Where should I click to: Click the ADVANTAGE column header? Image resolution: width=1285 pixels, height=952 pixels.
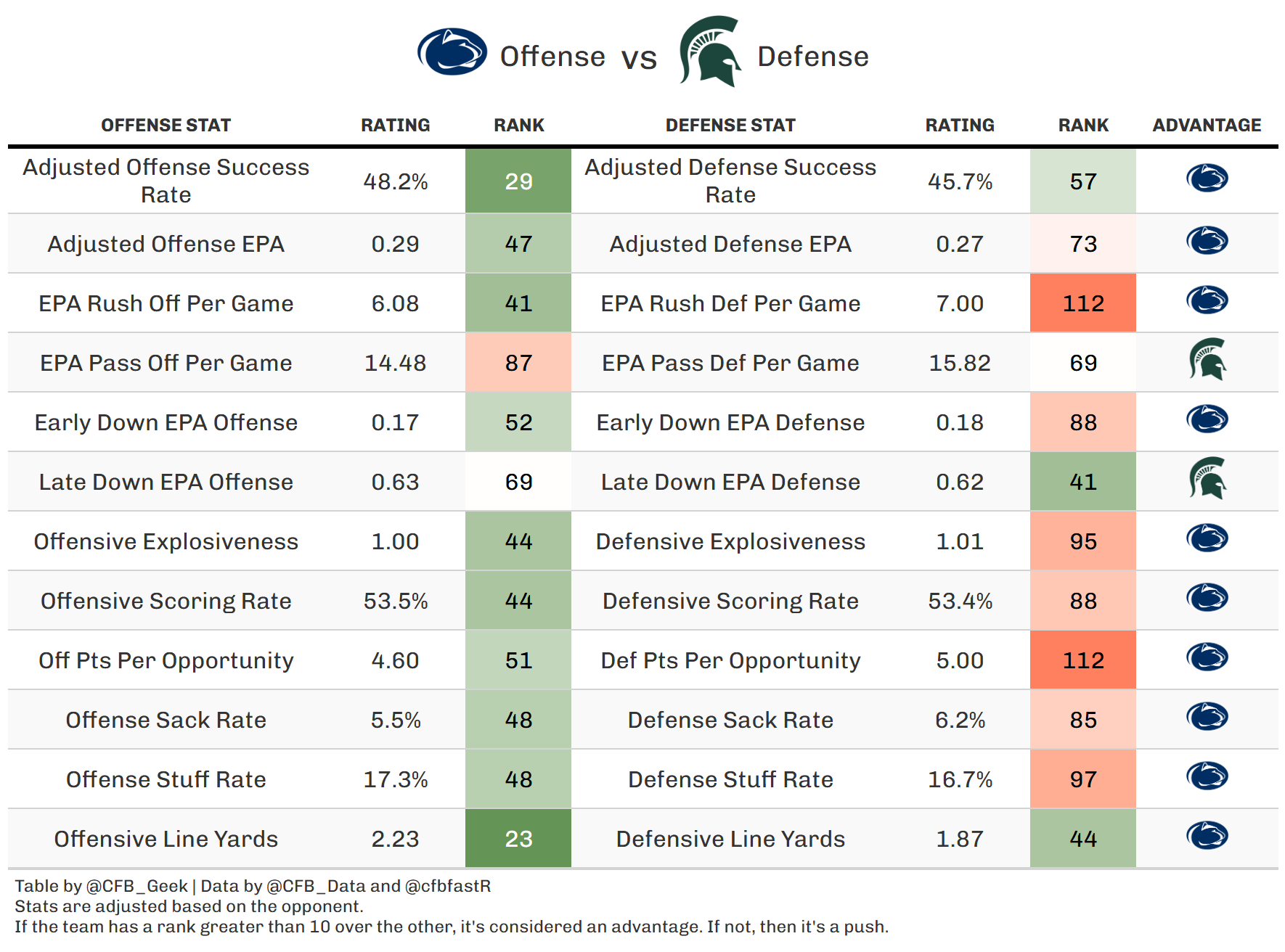pyautogui.click(x=1207, y=126)
